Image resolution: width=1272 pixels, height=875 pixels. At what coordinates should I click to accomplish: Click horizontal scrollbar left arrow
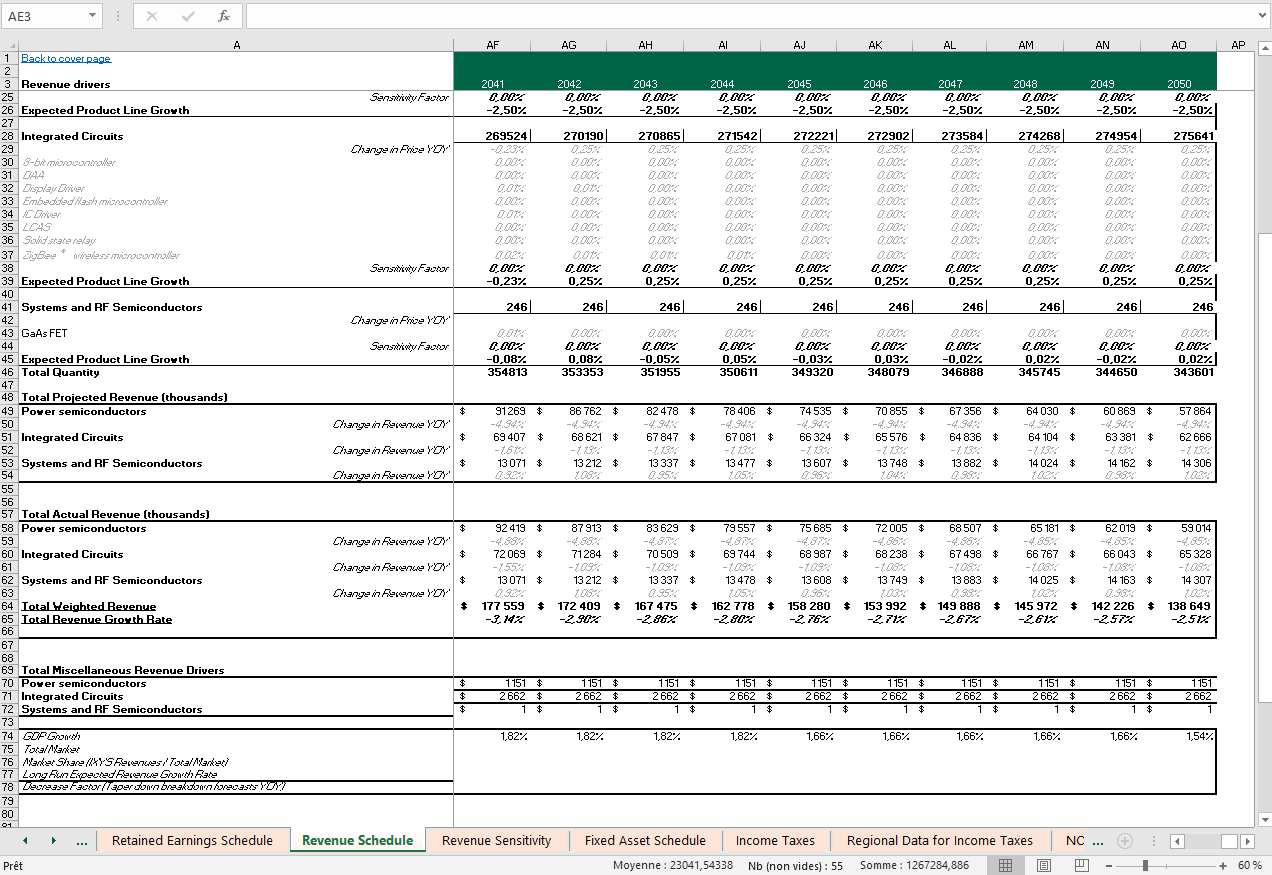(x=1177, y=841)
